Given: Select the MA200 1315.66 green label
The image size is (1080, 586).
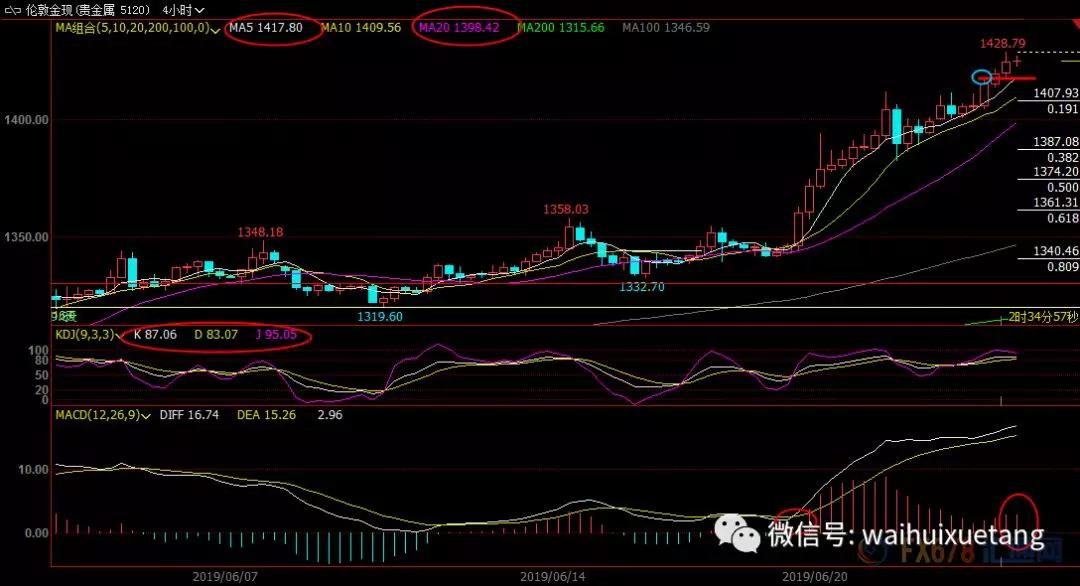Looking at the screenshot, I should [569, 28].
